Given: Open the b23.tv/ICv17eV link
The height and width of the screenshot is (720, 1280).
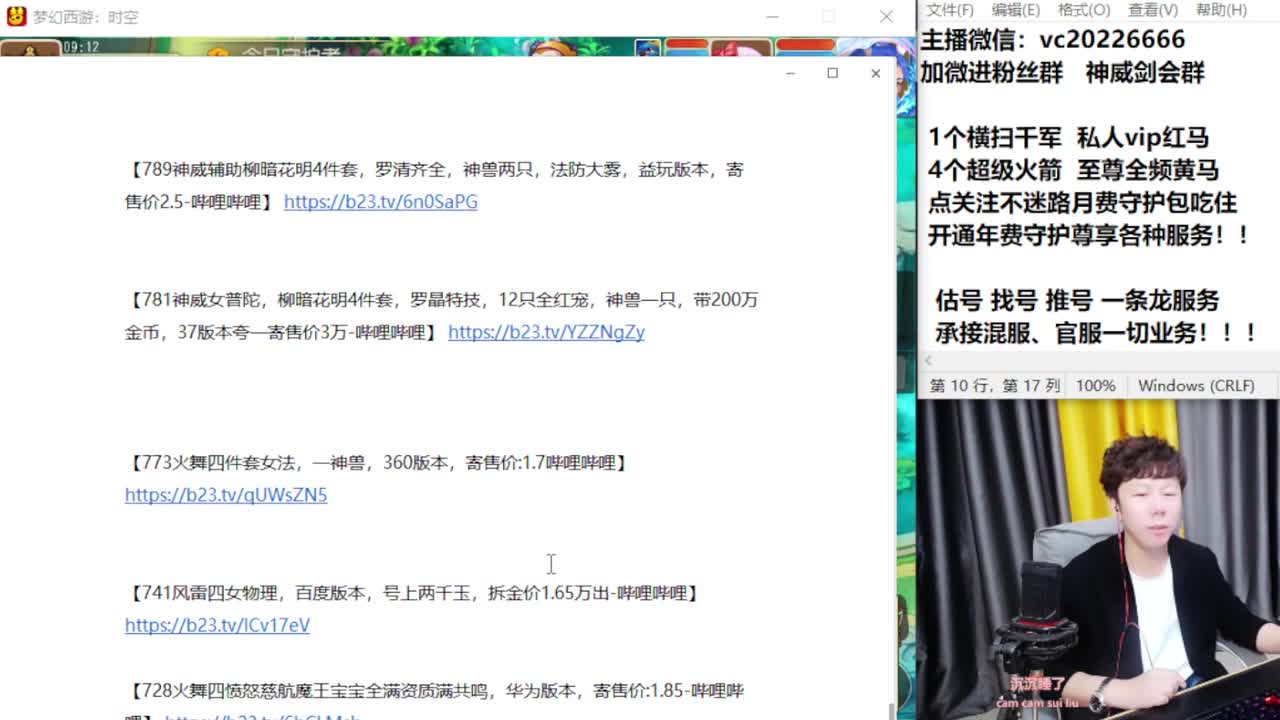Looking at the screenshot, I should point(217,625).
